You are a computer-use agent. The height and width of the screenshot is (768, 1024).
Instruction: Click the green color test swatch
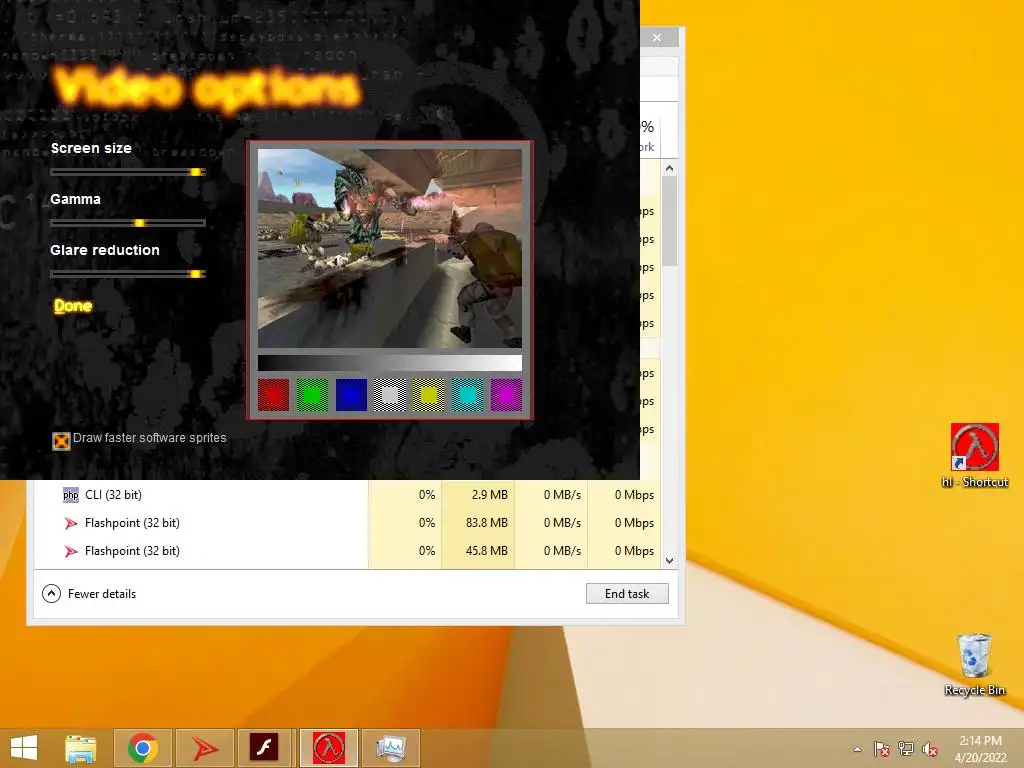[x=312, y=394]
